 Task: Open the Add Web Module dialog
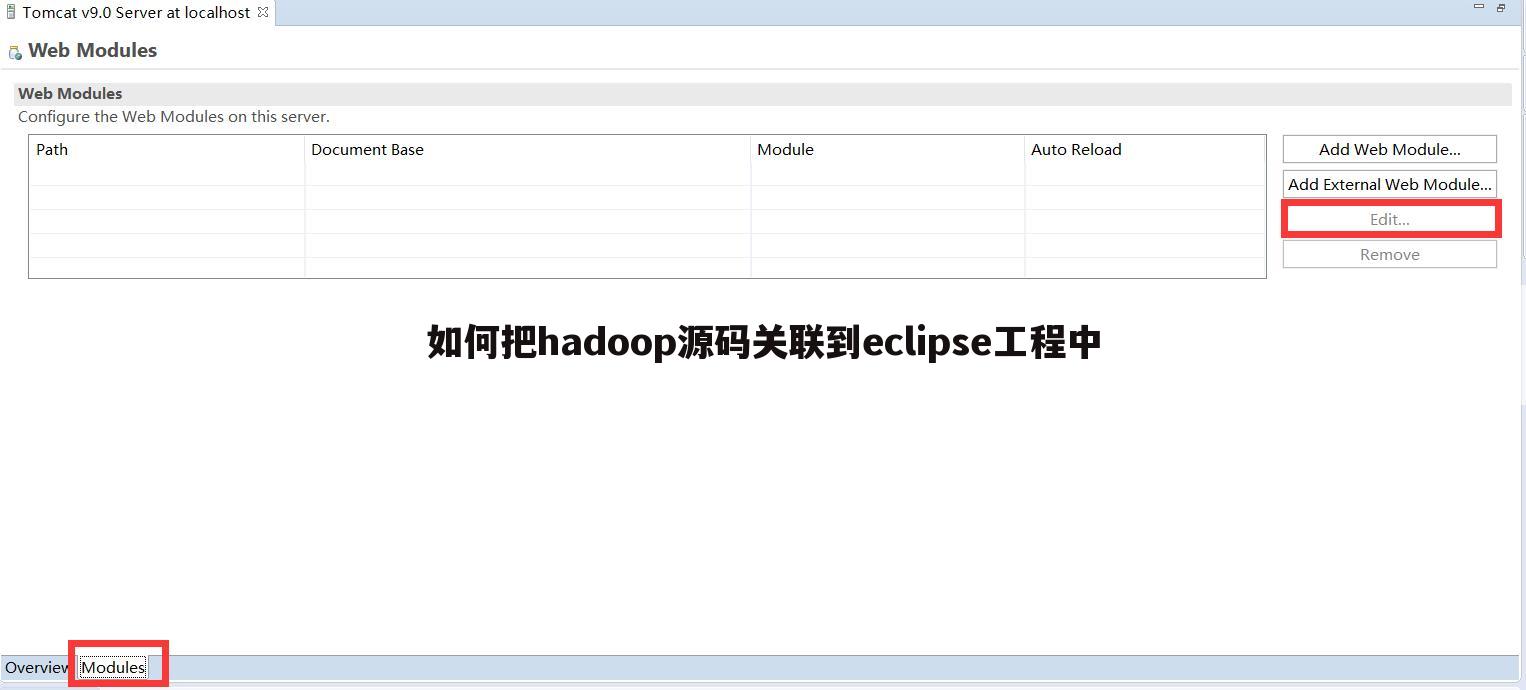pyautogui.click(x=1389, y=148)
